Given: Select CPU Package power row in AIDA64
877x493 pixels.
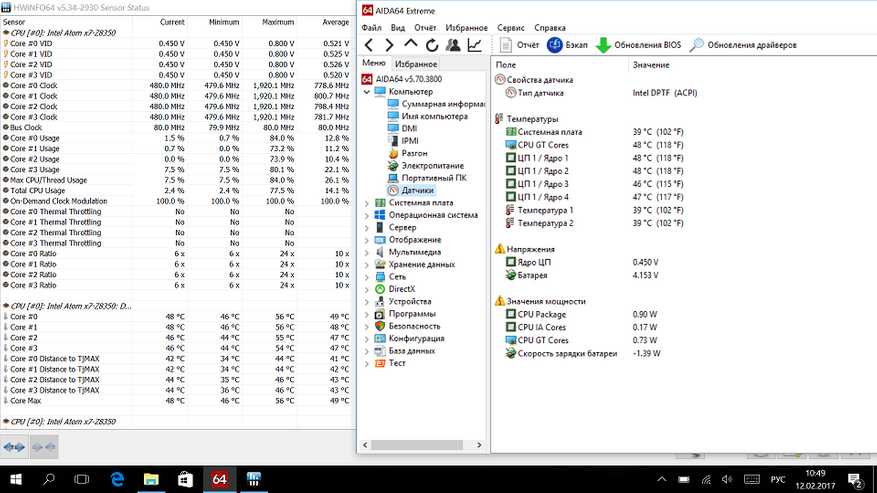Looking at the screenshot, I should pos(582,314).
